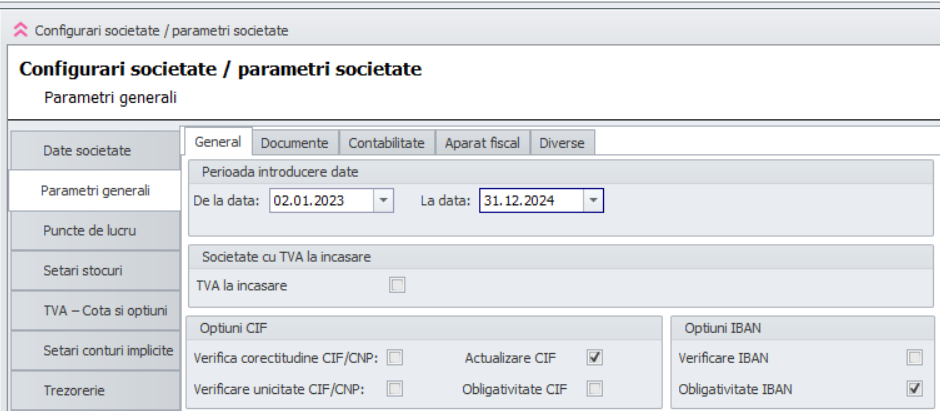
Task: Select the Aparat fiscal tab
Action: pos(482,143)
